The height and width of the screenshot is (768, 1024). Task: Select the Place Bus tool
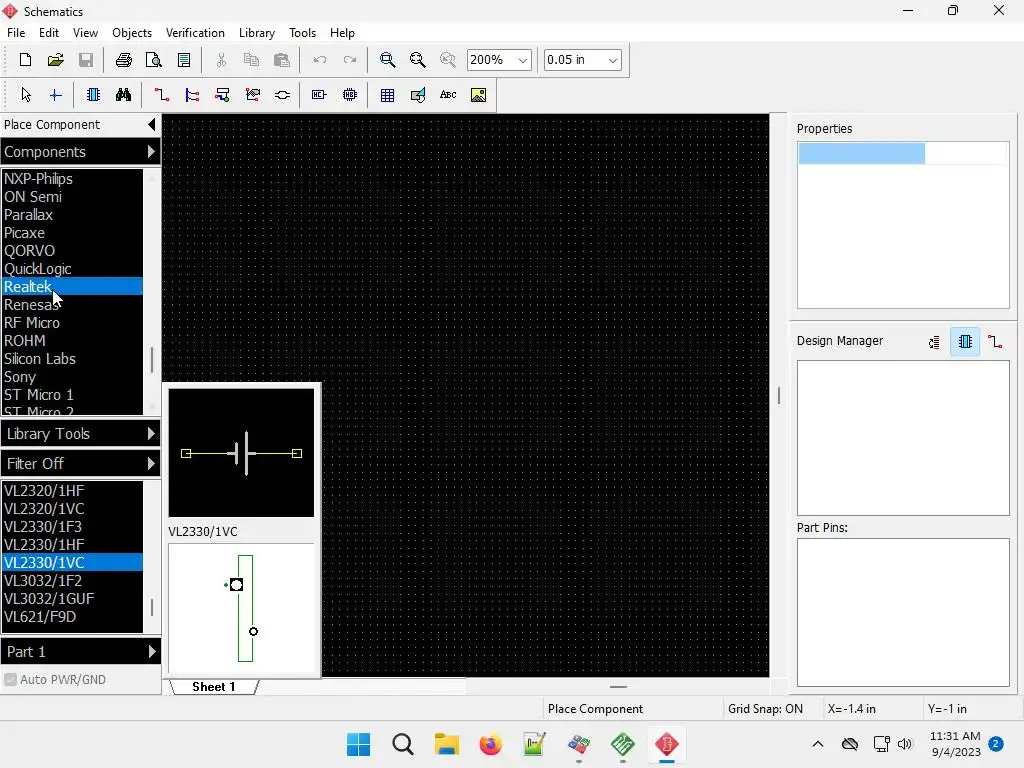(x=192, y=95)
